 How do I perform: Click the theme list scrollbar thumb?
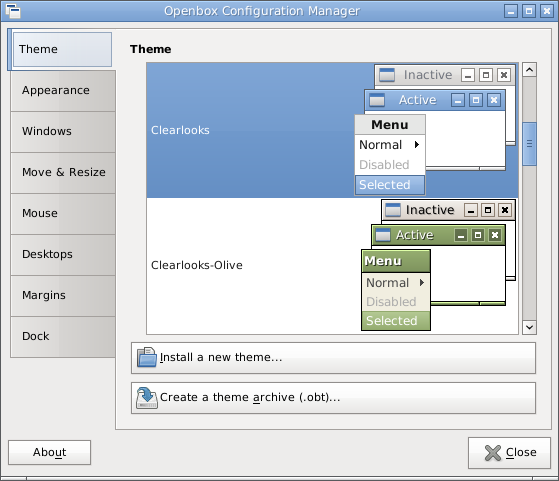coord(529,144)
